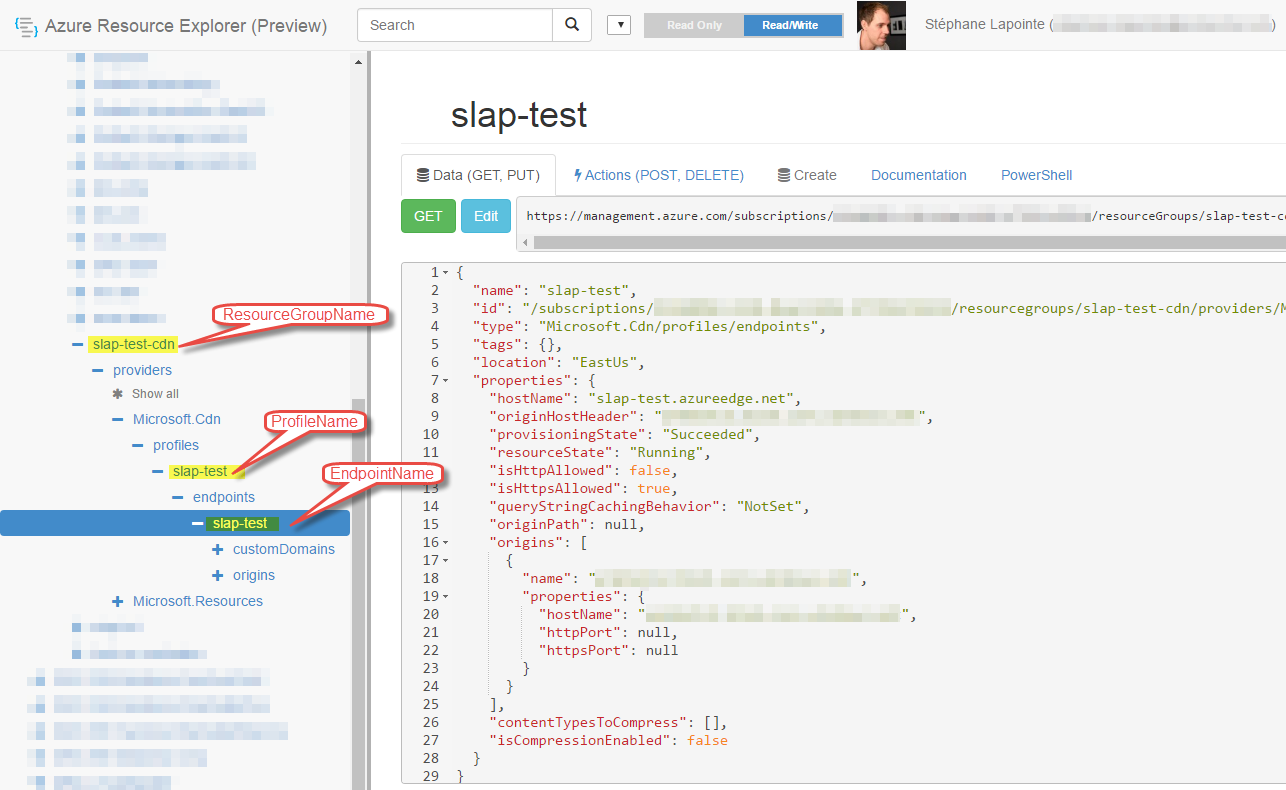Click the Stéphane Lapointe user name
Image resolution: width=1286 pixels, height=790 pixels.
tap(985, 25)
